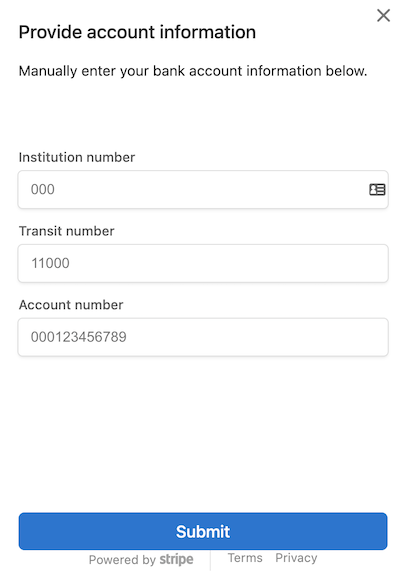The image size is (400, 581).
Task: Open the Privacy link
Action: (296, 558)
